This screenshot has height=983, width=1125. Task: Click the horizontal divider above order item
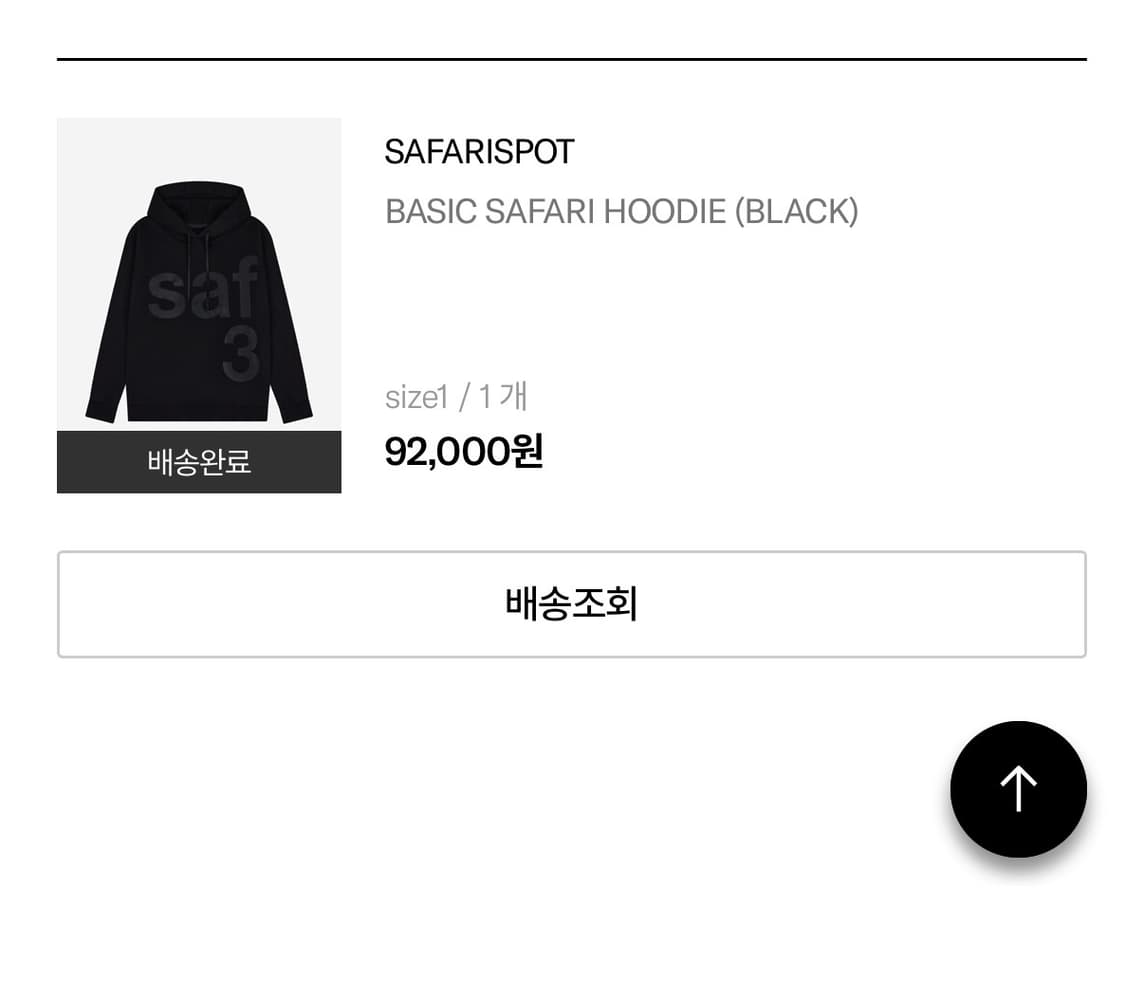click(572, 59)
